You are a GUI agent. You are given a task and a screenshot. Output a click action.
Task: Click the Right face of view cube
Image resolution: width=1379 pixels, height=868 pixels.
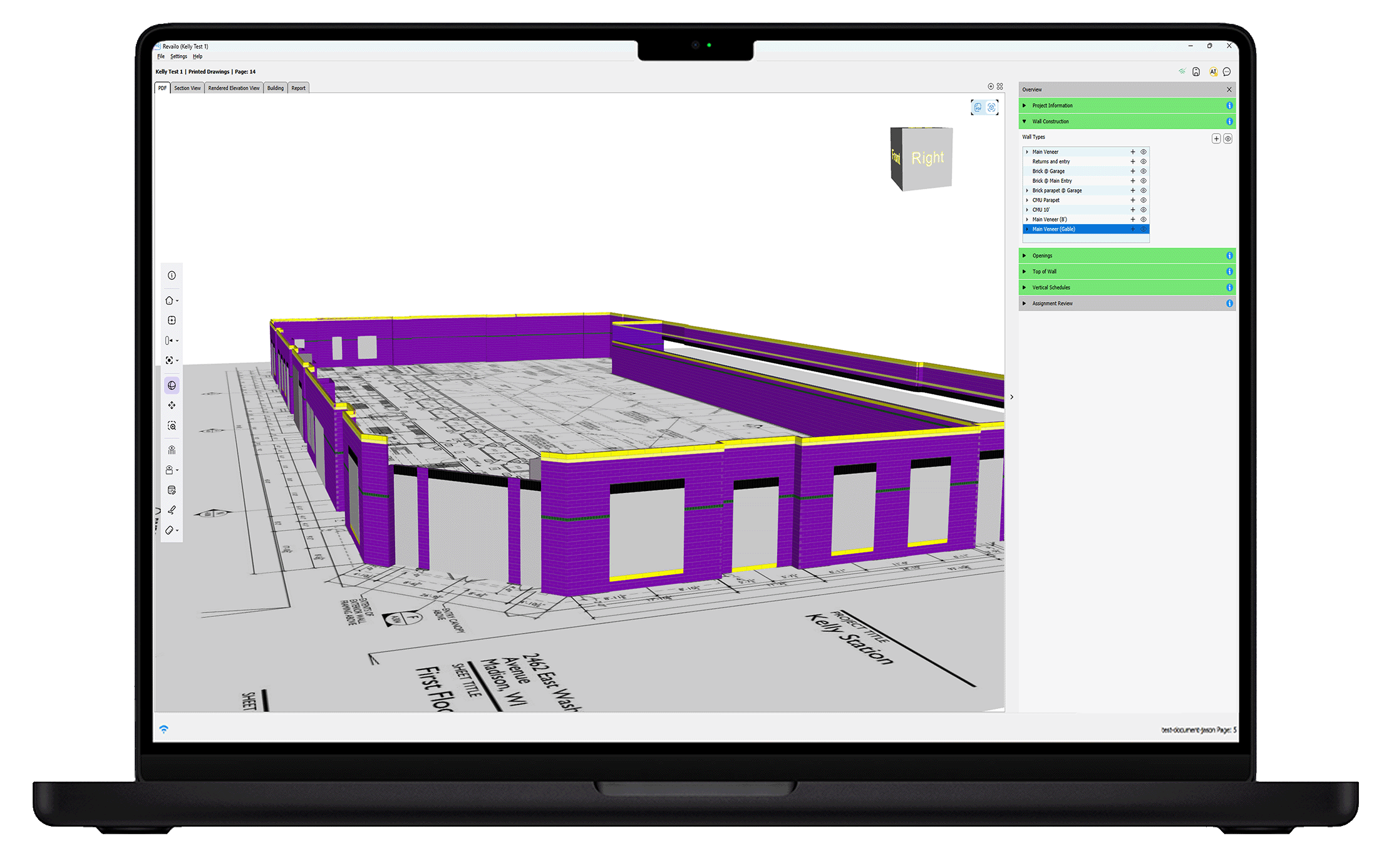tap(927, 158)
